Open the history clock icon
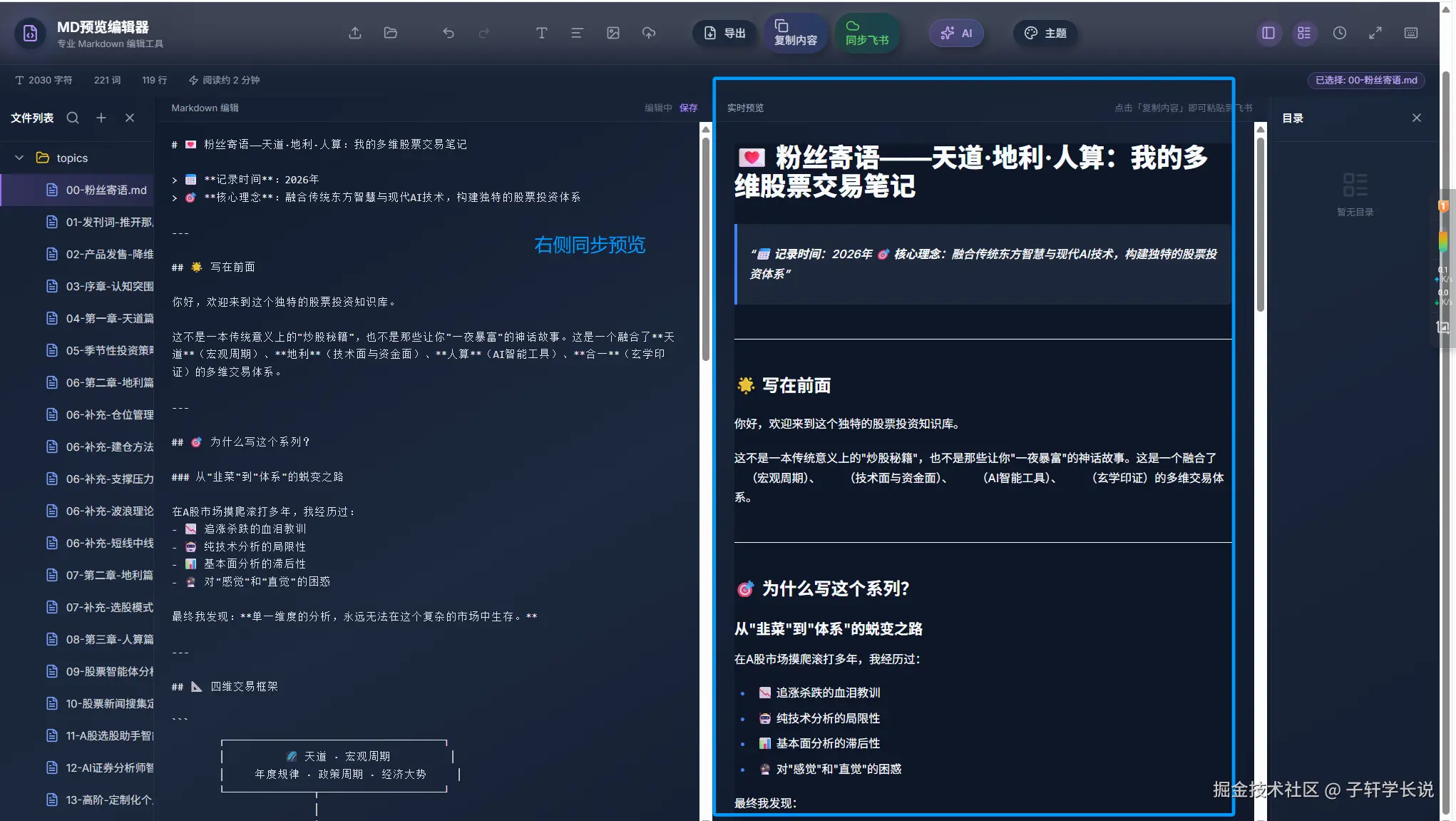This screenshot has height=821, width=1456. click(1340, 33)
